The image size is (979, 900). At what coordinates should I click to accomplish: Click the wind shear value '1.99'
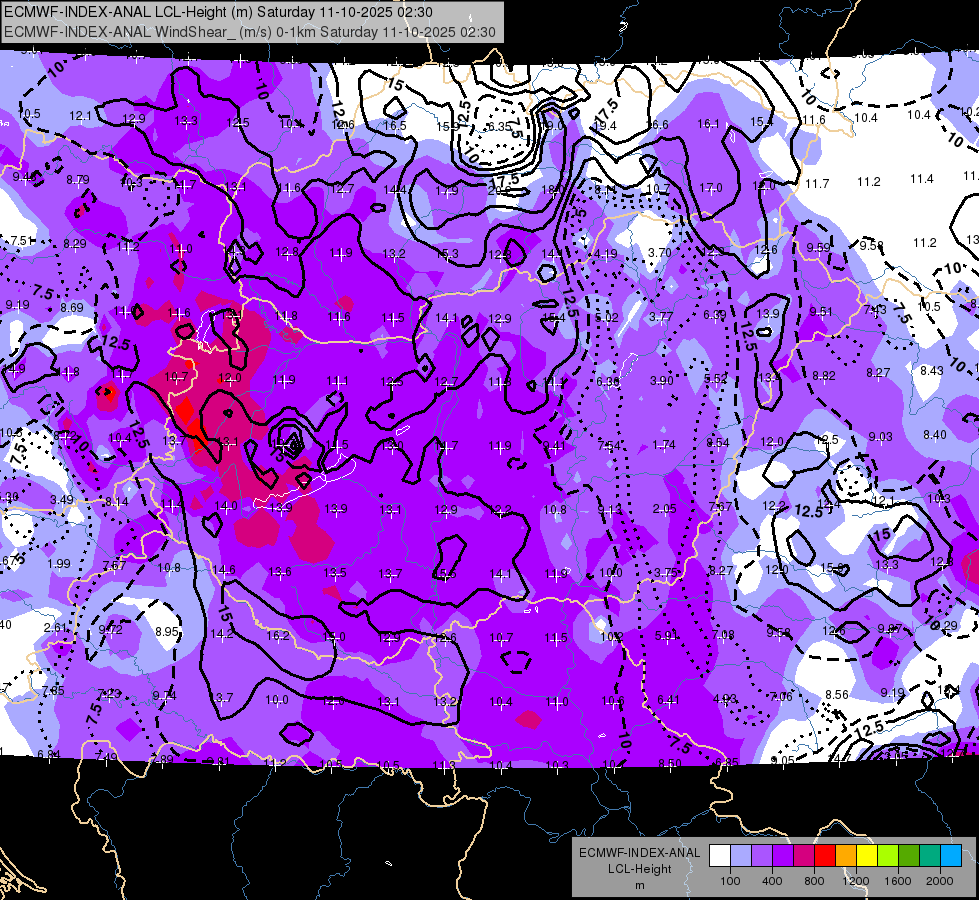click(x=59, y=563)
